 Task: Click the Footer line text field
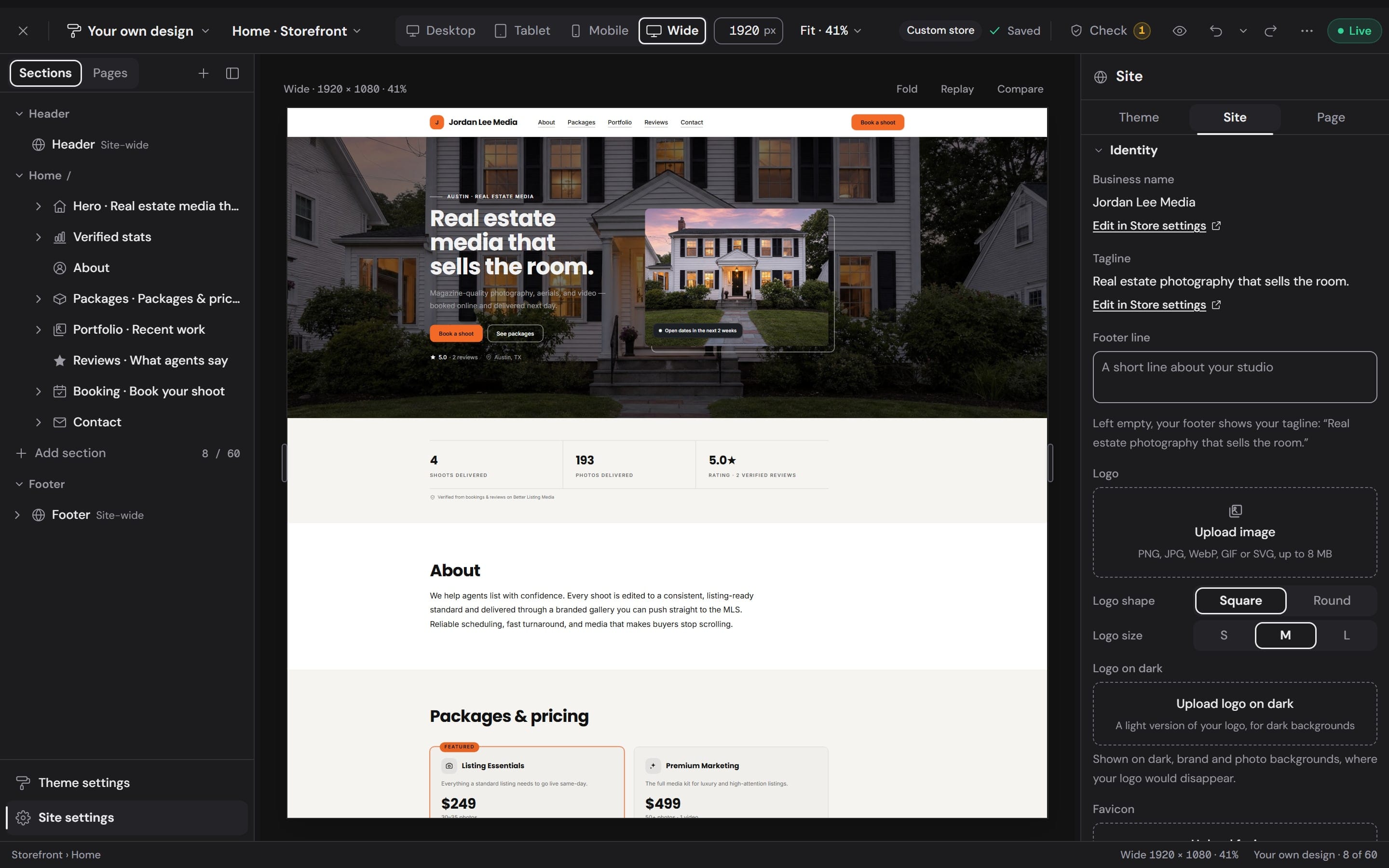click(1235, 377)
